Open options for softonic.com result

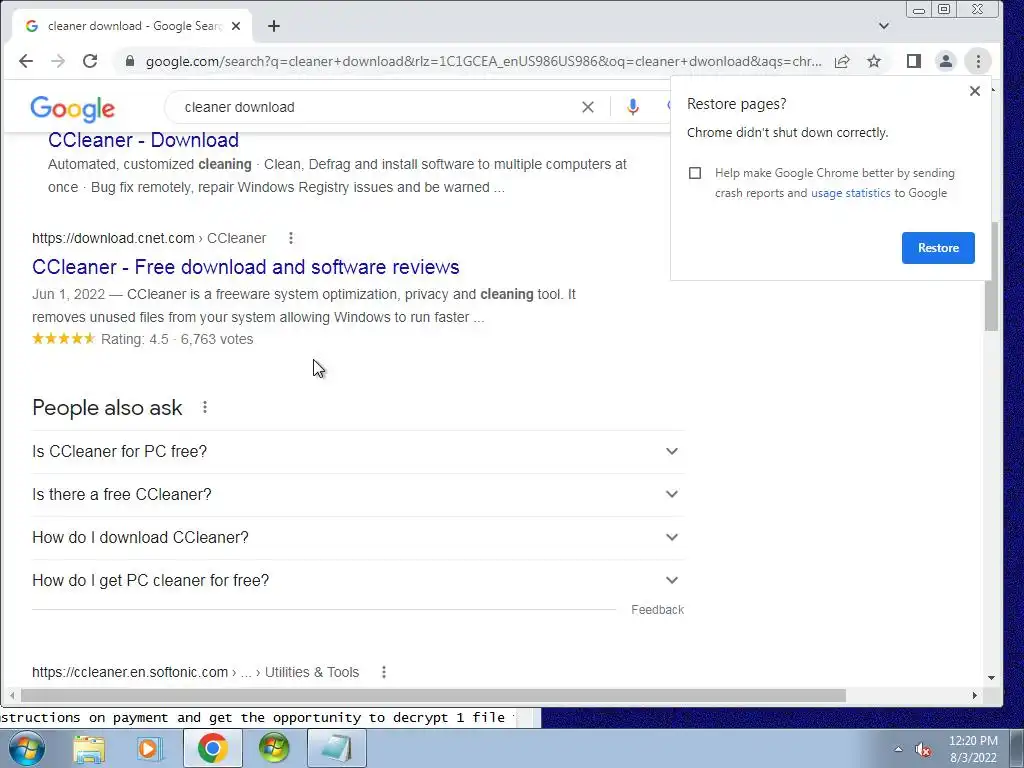tap(384, 672)
